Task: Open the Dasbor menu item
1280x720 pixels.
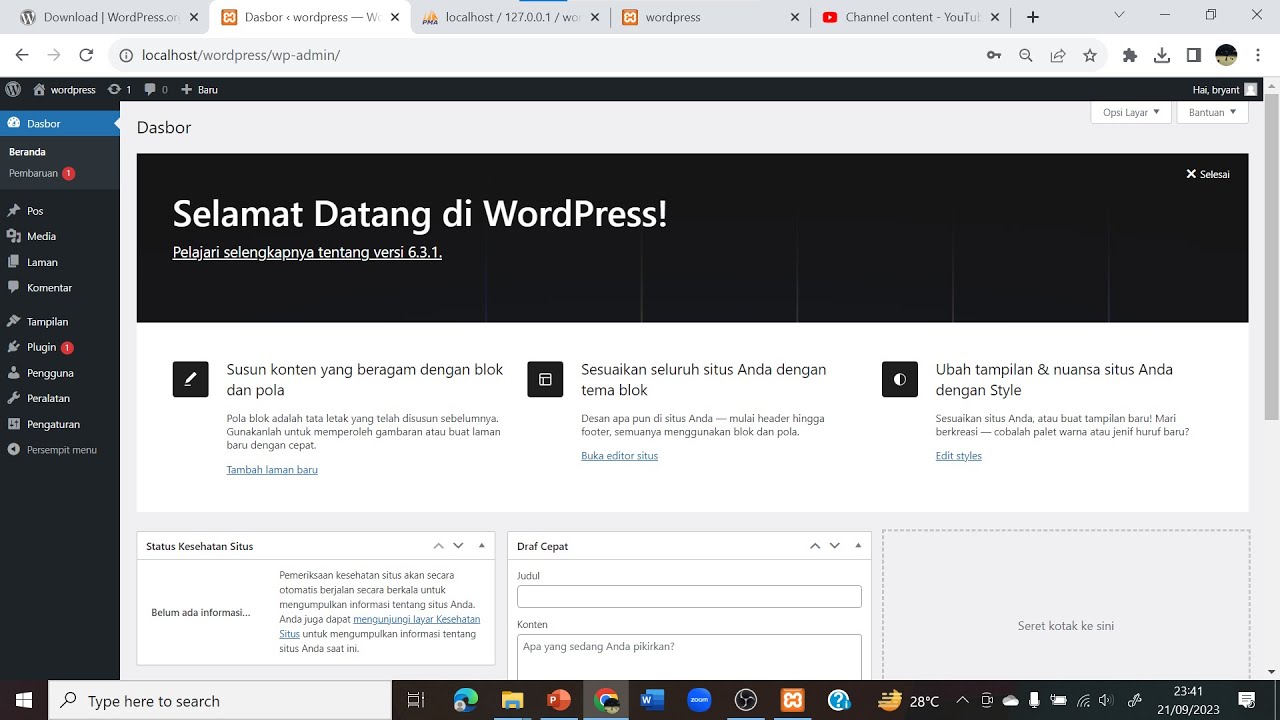Action: tap(60, 123)
